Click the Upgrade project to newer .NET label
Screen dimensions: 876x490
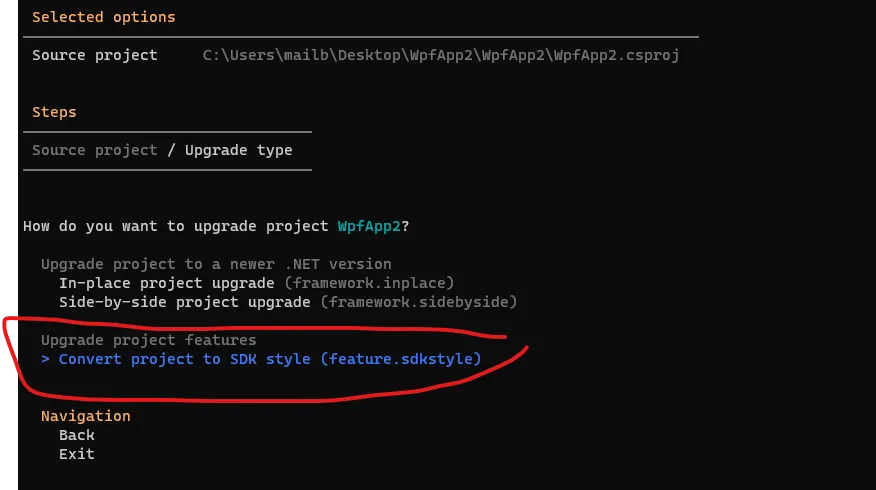216,264
